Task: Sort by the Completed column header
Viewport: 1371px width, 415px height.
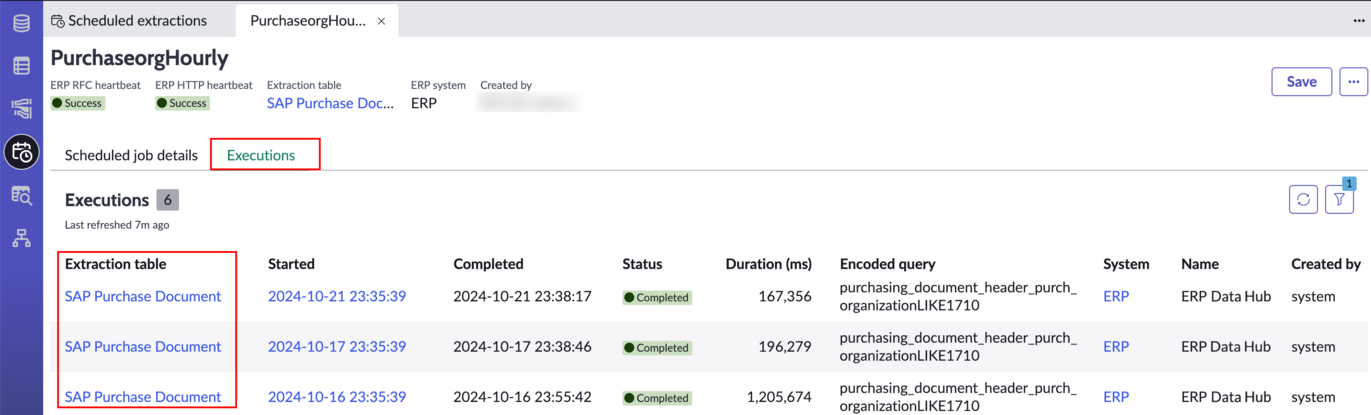Action: [488, 264]
